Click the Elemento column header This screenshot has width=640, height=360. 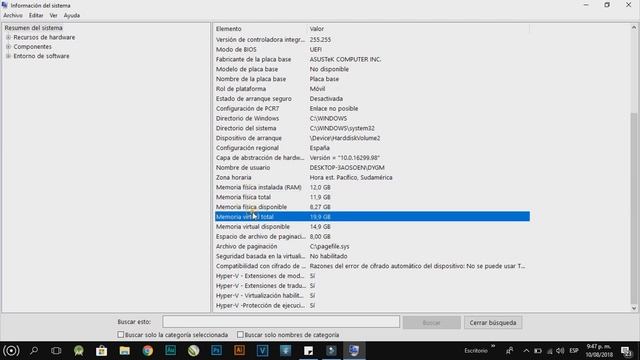click(261, 29)
